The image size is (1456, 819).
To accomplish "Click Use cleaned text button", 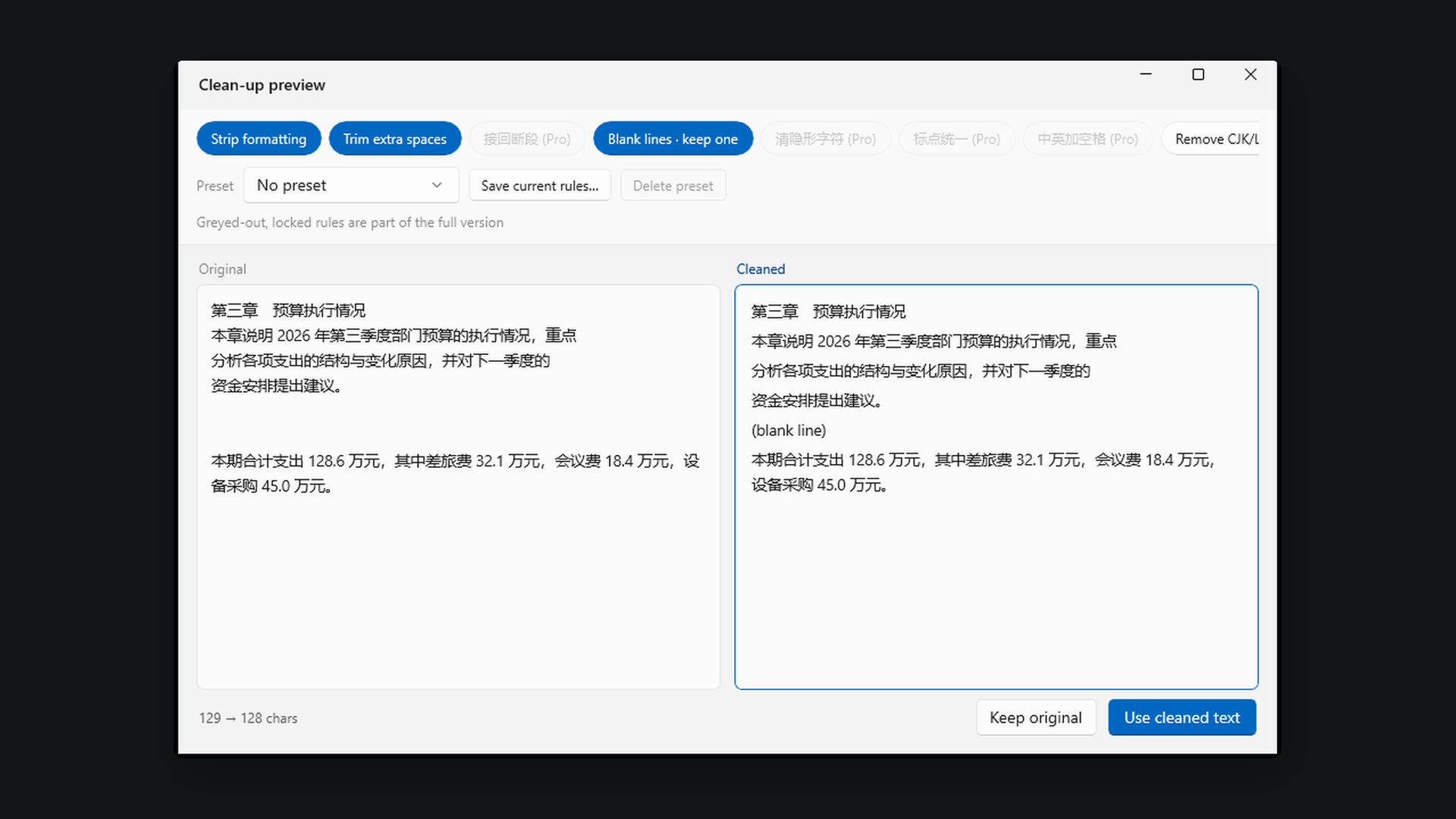I will [x=1182, y=717].
